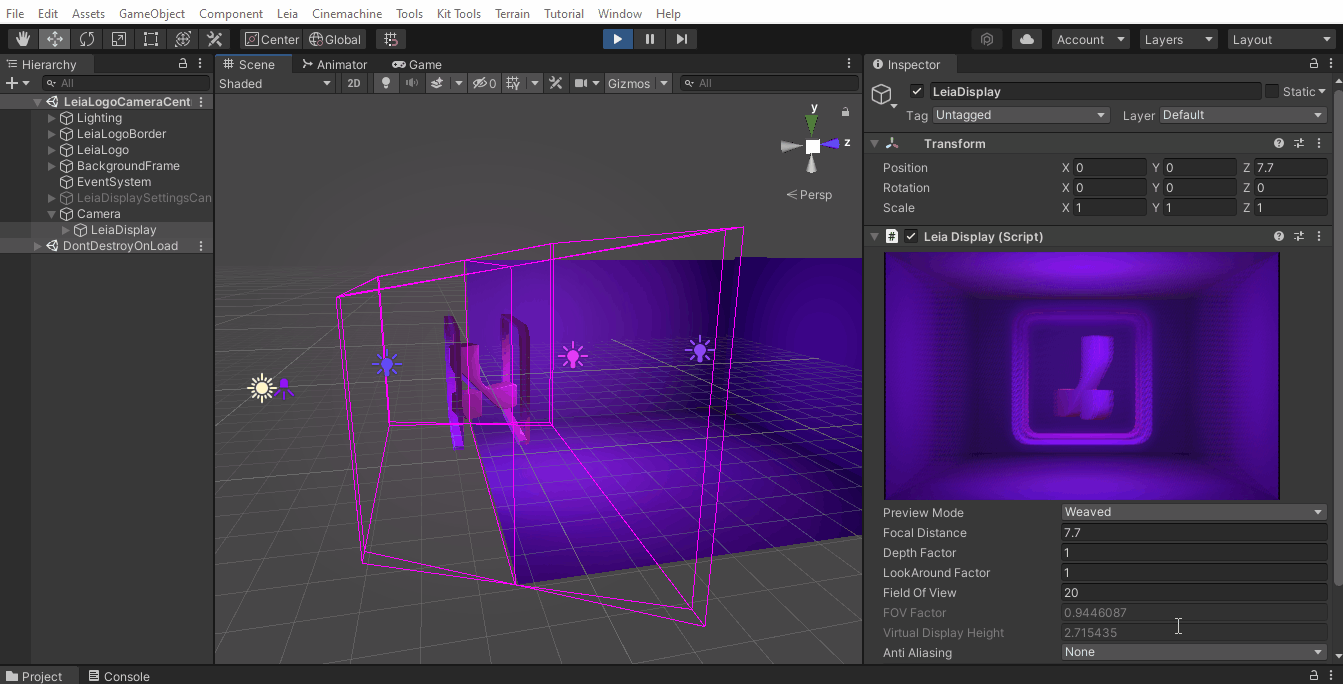
Task: Select the Move tool in the toolbar
Action: [55, 39]
